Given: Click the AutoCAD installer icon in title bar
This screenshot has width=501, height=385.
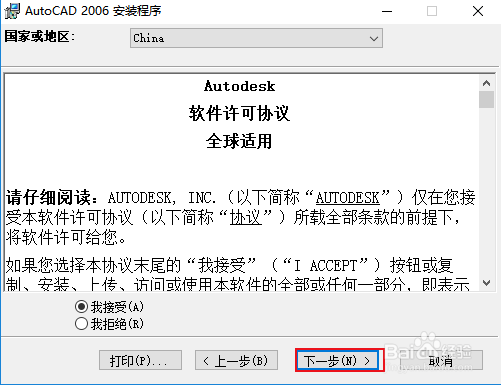Looking at the screenshot, I should click(12, 11).
